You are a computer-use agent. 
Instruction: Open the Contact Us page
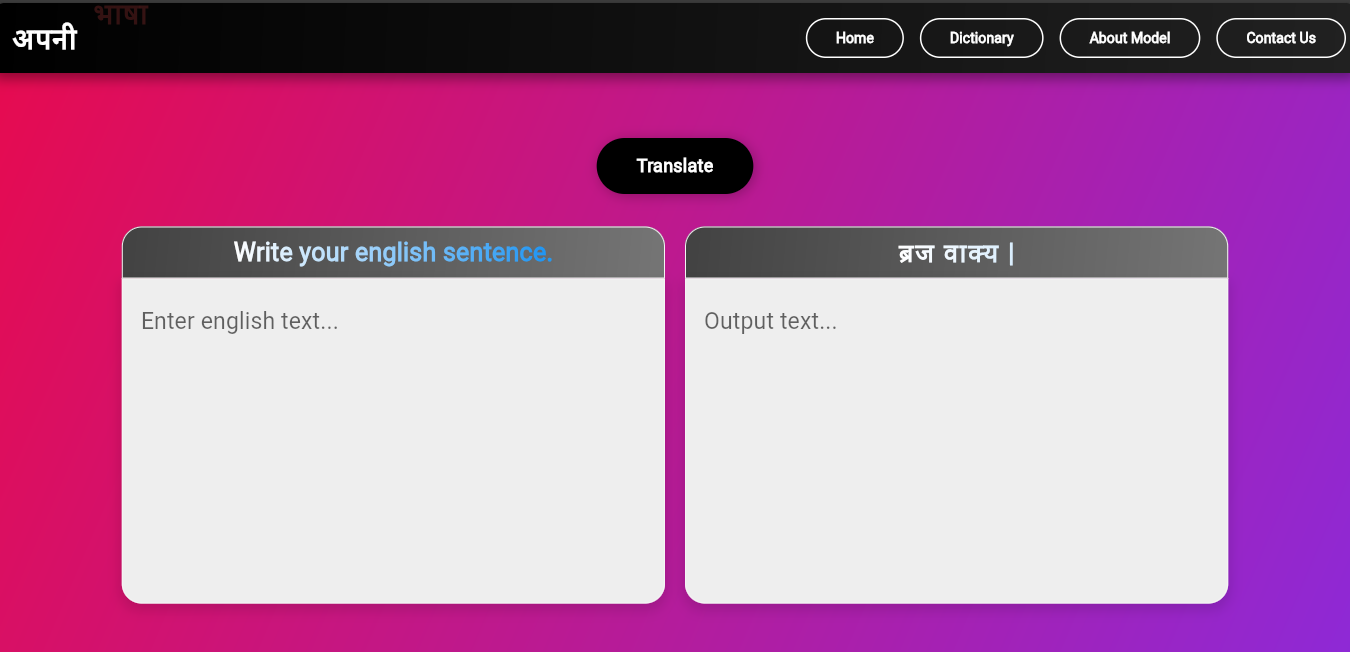[x=1281, y=38]
